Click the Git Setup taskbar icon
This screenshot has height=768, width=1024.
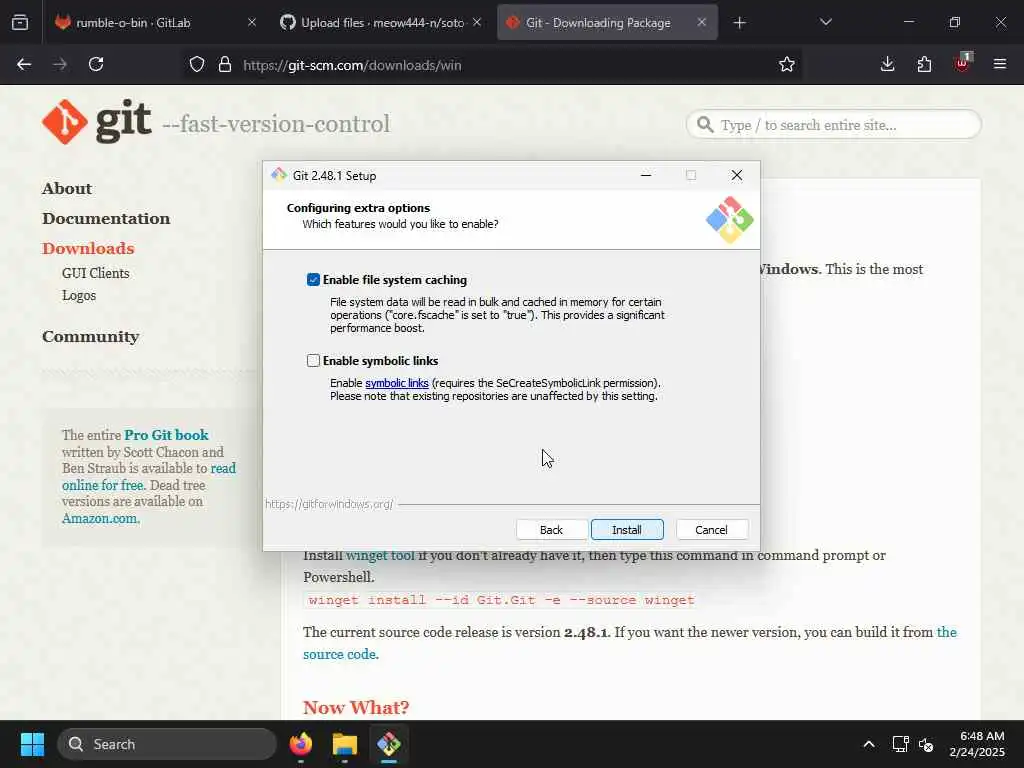(389, 744)
